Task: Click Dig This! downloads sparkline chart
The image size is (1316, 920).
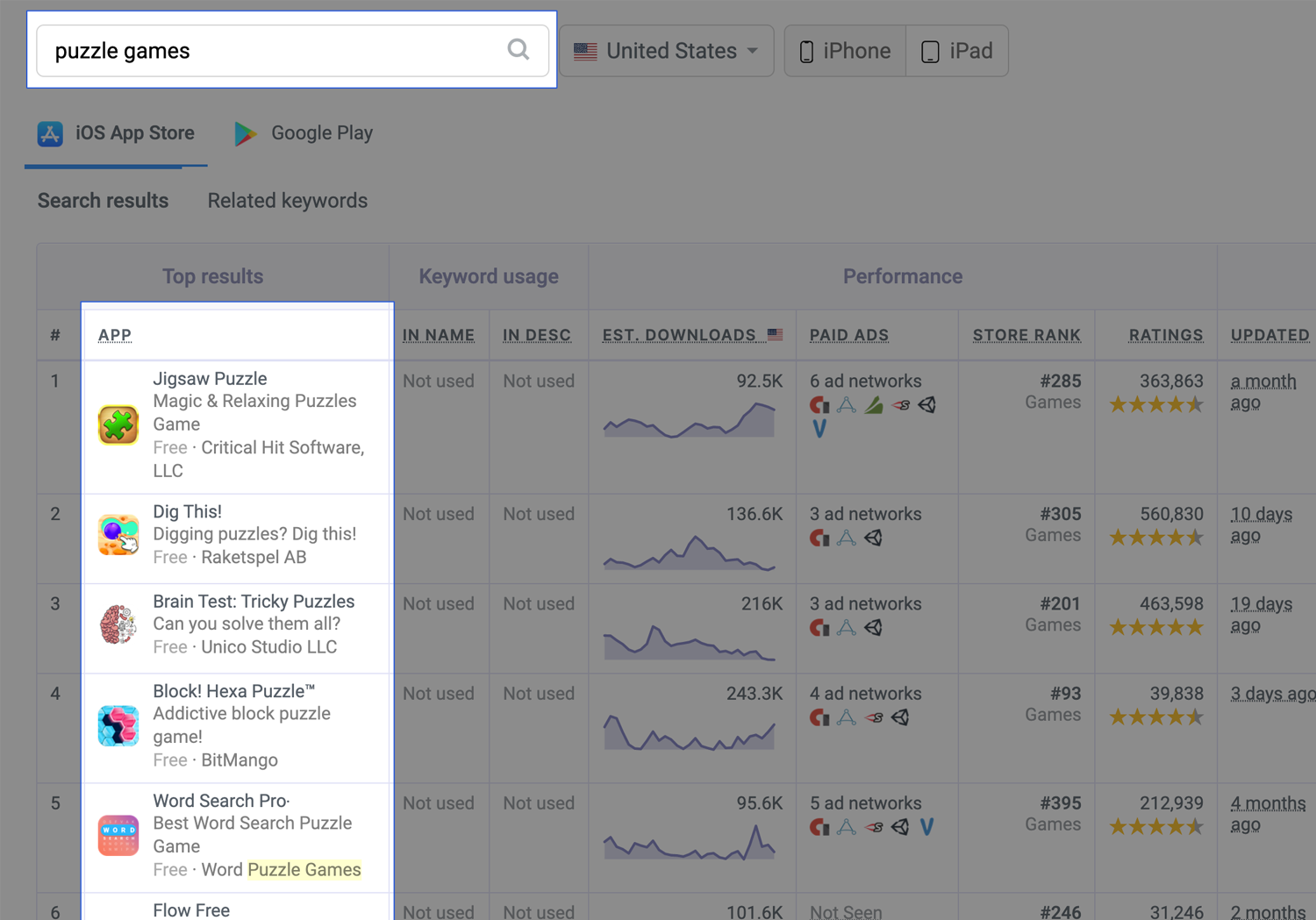Action: tap(690, 553)
